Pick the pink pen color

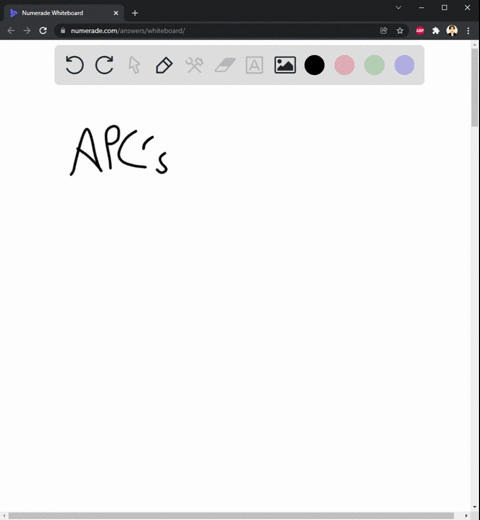point(344,65)
